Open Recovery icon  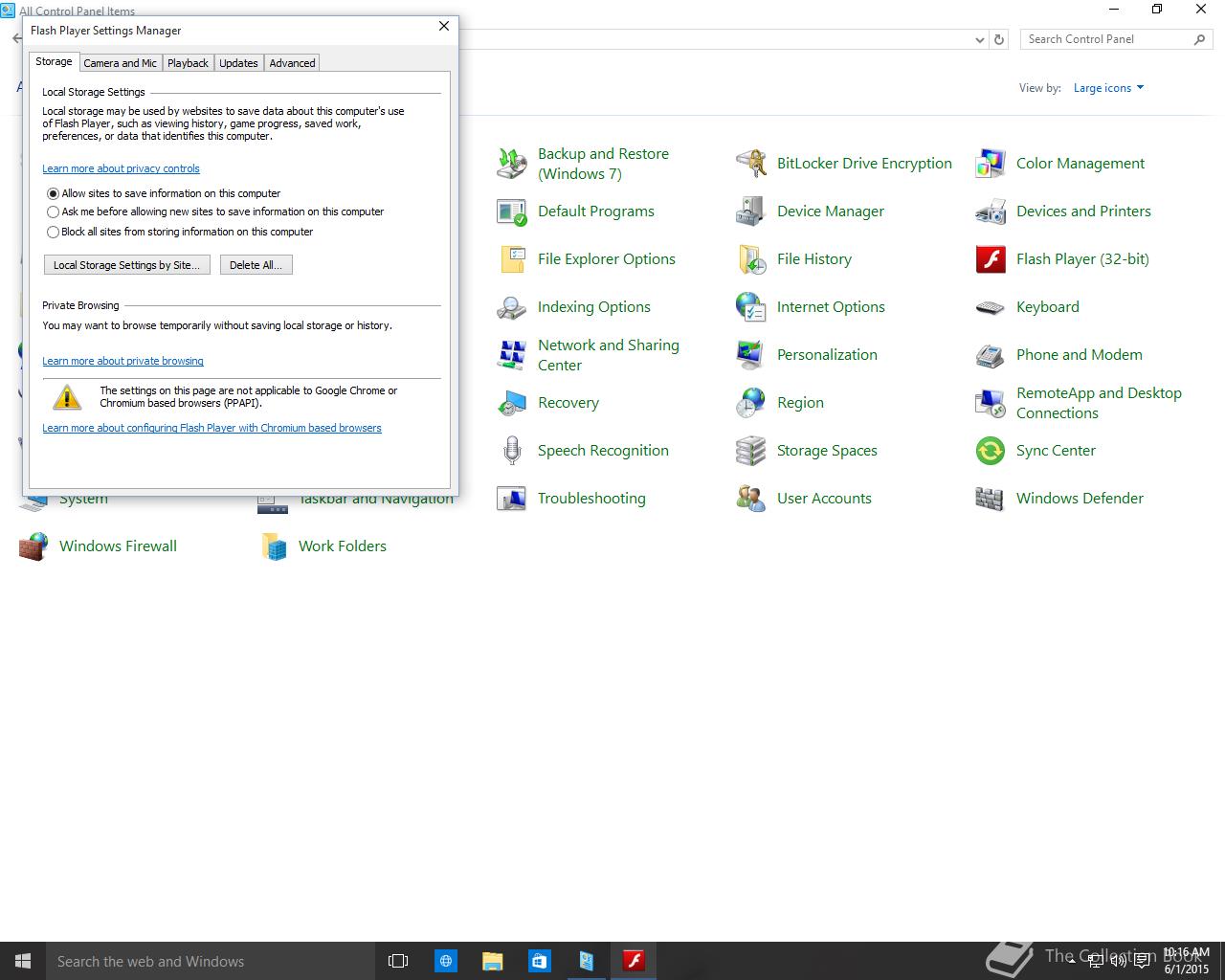512,403
